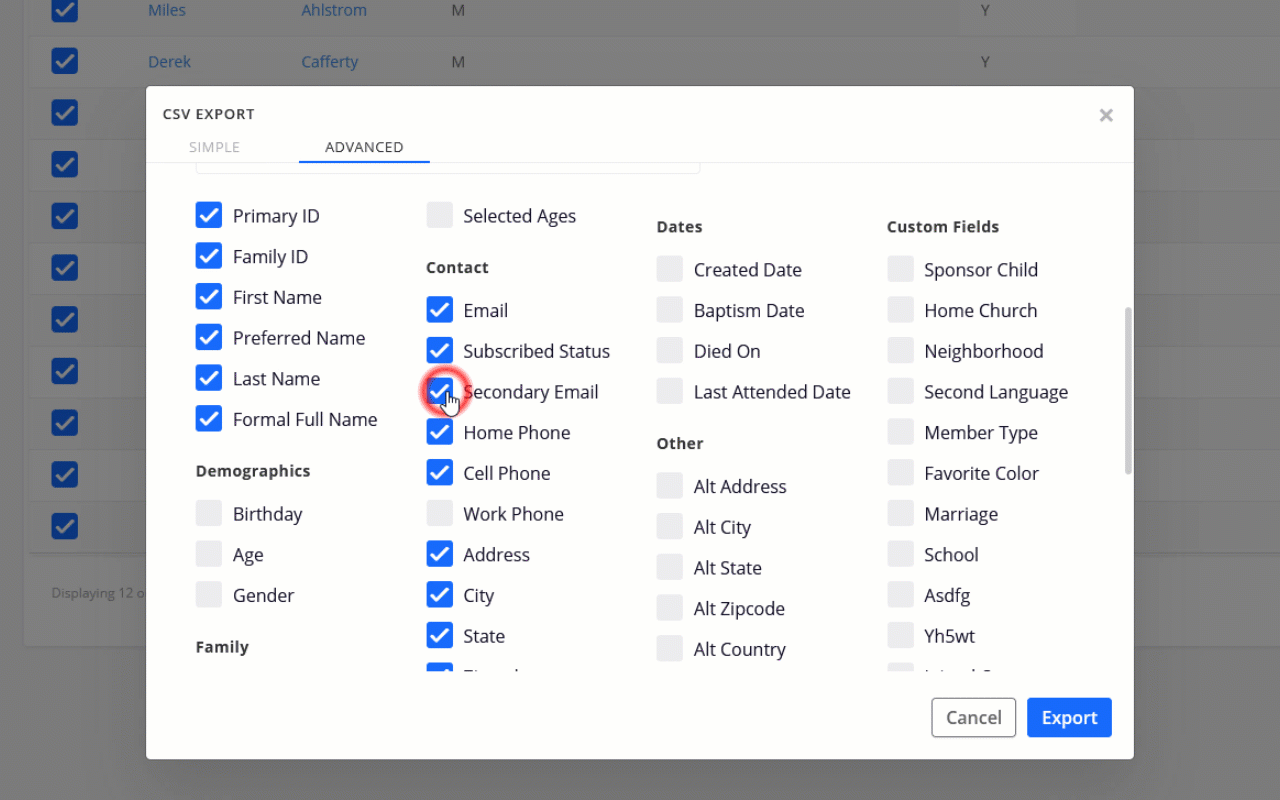1280x800 pixels.
Task: Check the Member Type field
Action: click(x=901, y=433)
